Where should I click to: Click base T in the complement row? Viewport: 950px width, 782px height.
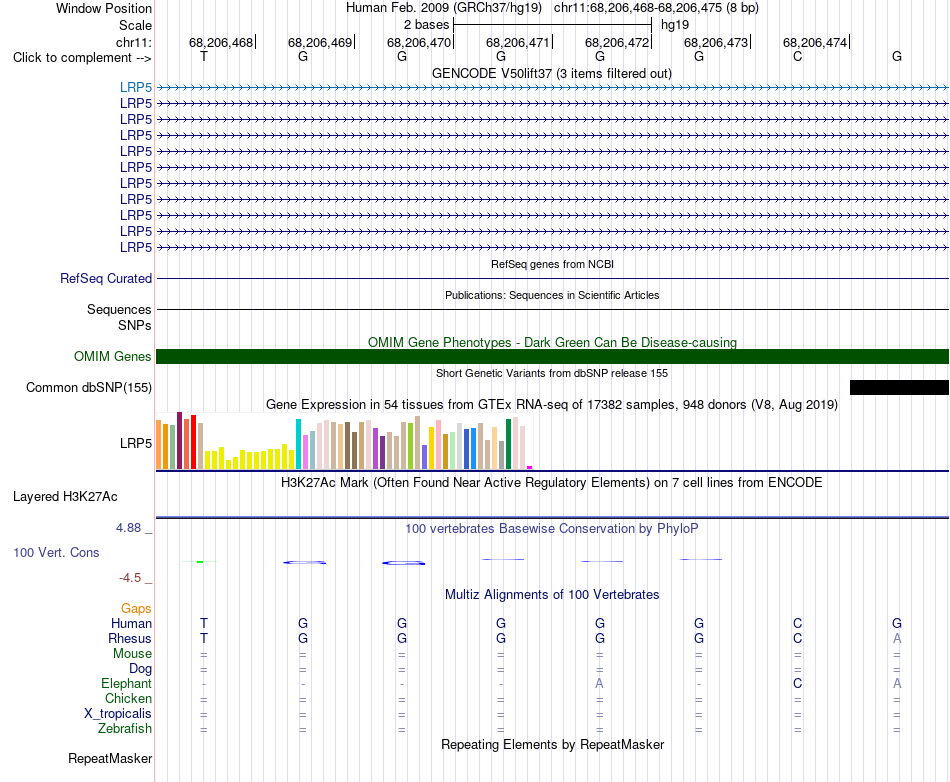point(204,56)
